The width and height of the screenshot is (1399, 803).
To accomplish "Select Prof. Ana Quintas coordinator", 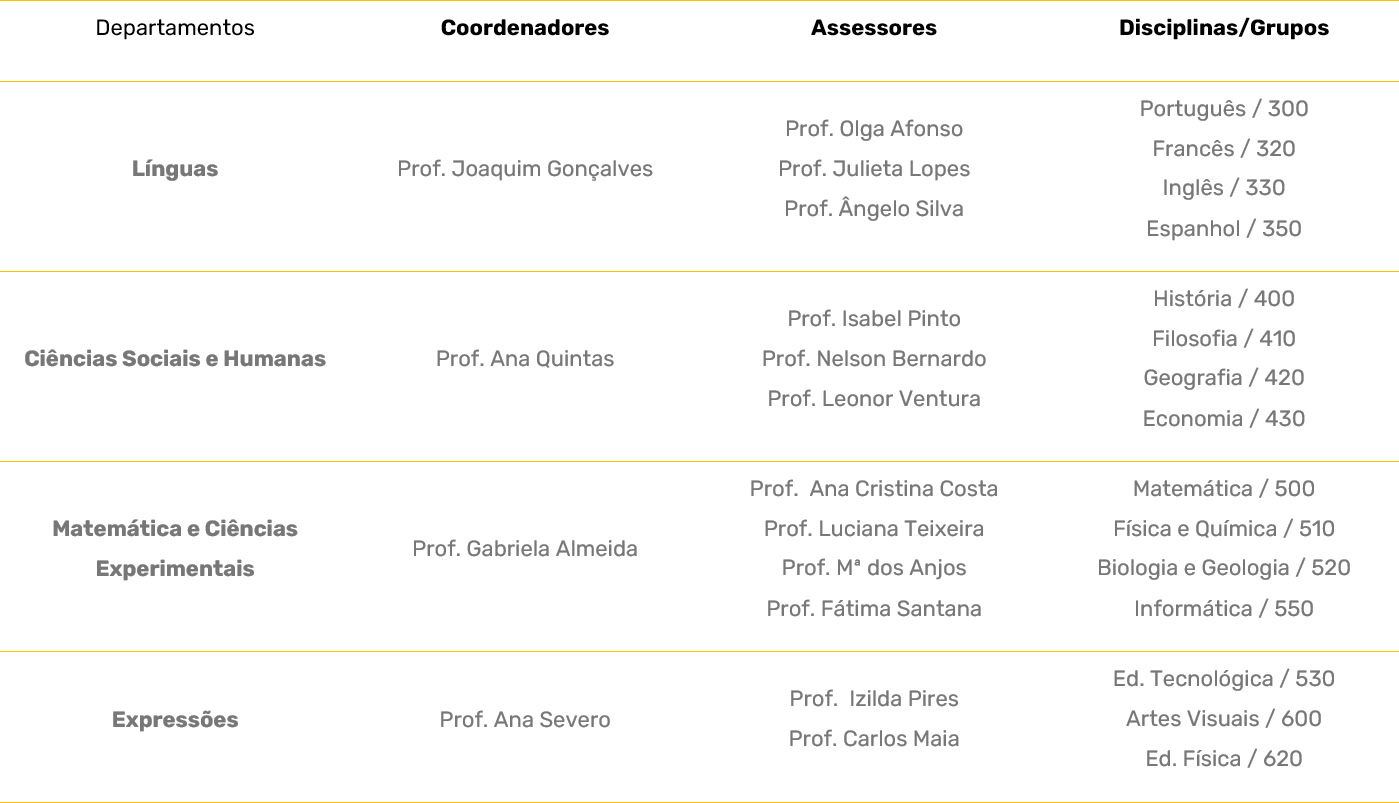I will [x=525, y=359].
